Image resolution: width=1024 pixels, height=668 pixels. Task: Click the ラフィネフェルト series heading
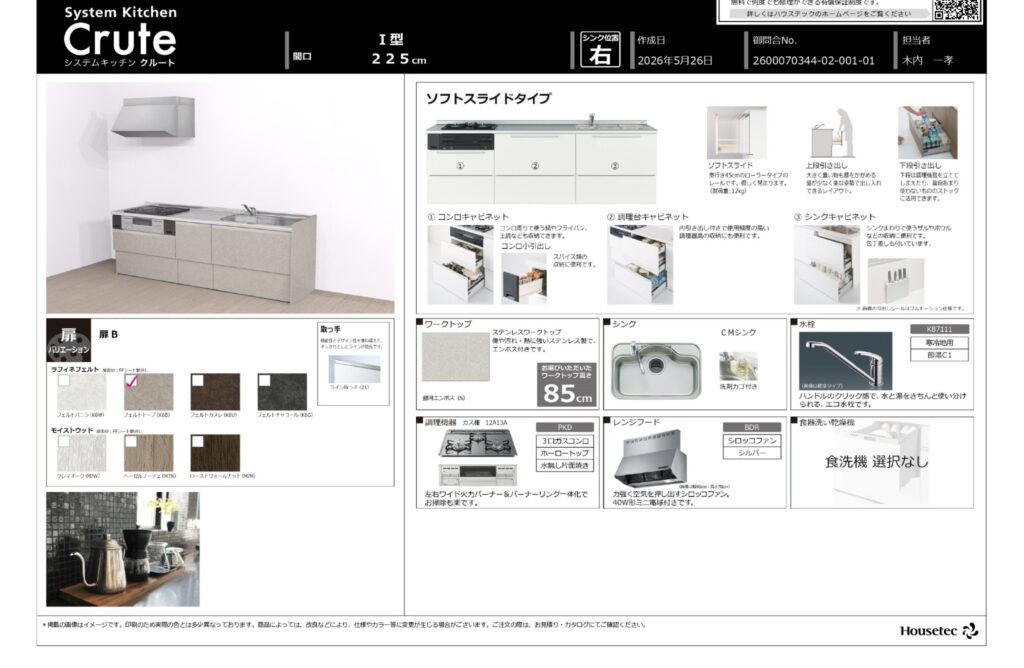[75, 370]
